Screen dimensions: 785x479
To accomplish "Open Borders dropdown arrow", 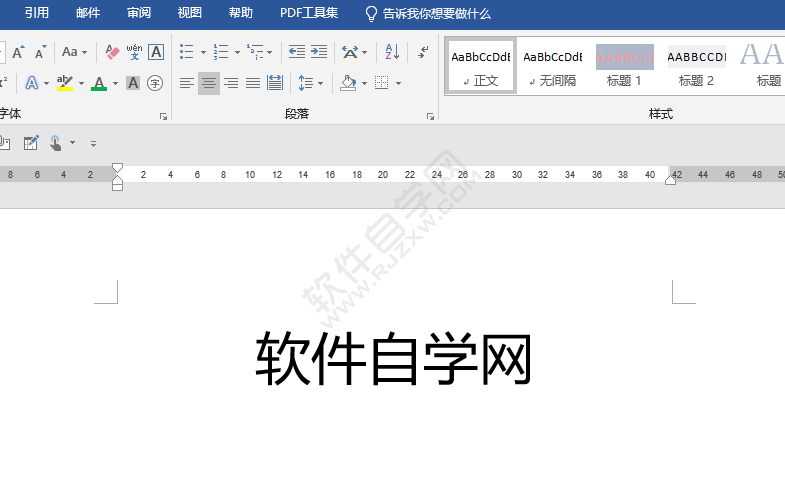I will (399, 83).
